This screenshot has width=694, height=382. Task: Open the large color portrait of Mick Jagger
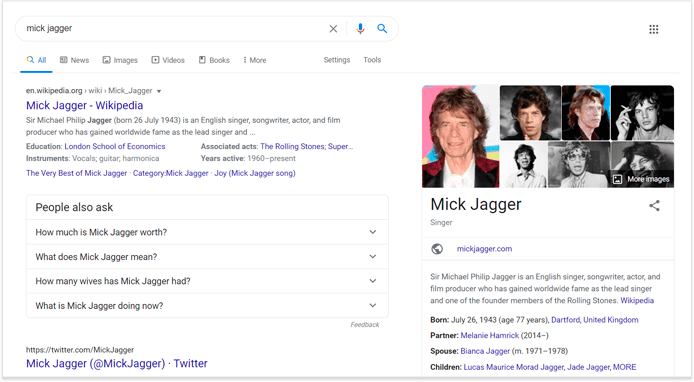460,136
